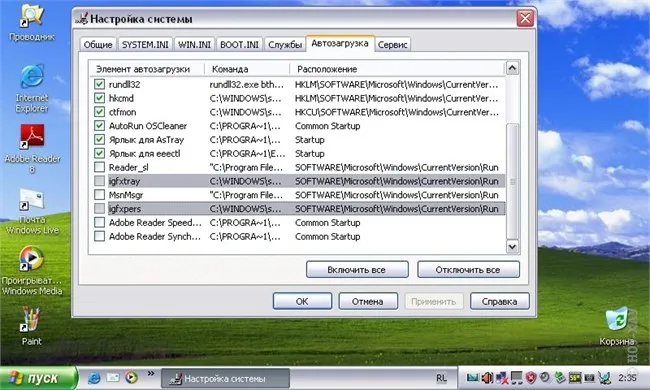
Task: Select the igfxpers row location text
Action: [x=397, y=209]
